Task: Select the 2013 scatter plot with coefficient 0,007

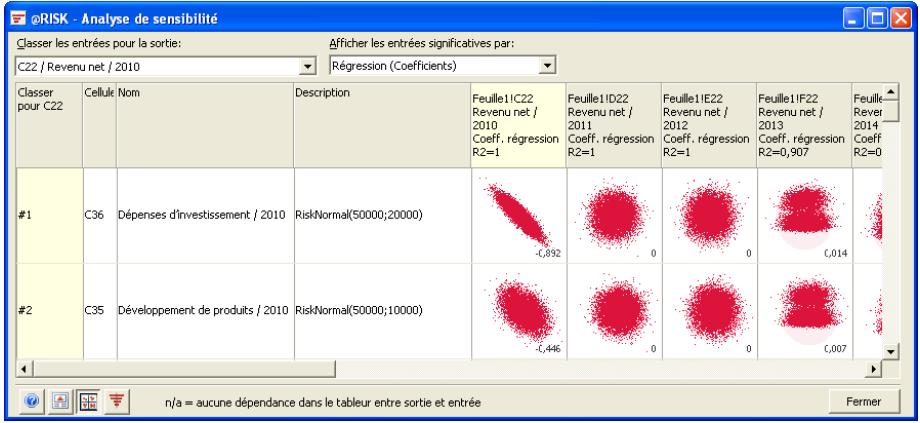Action: click(x=804, y=311)
